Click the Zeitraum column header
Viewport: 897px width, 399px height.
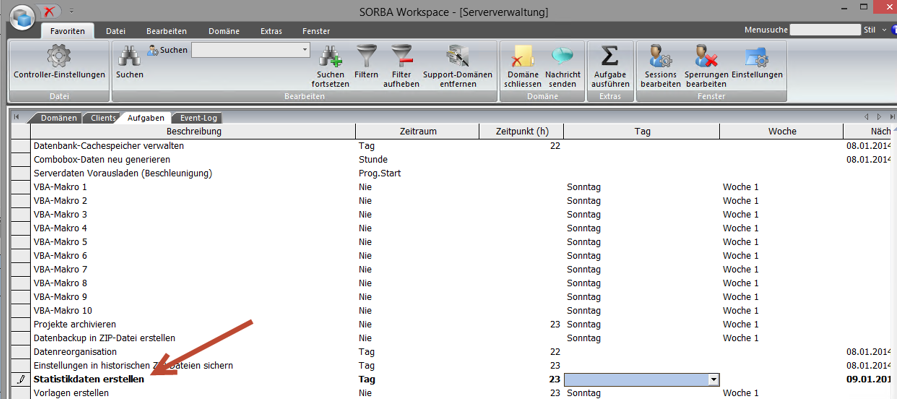[x=418, y=132]
